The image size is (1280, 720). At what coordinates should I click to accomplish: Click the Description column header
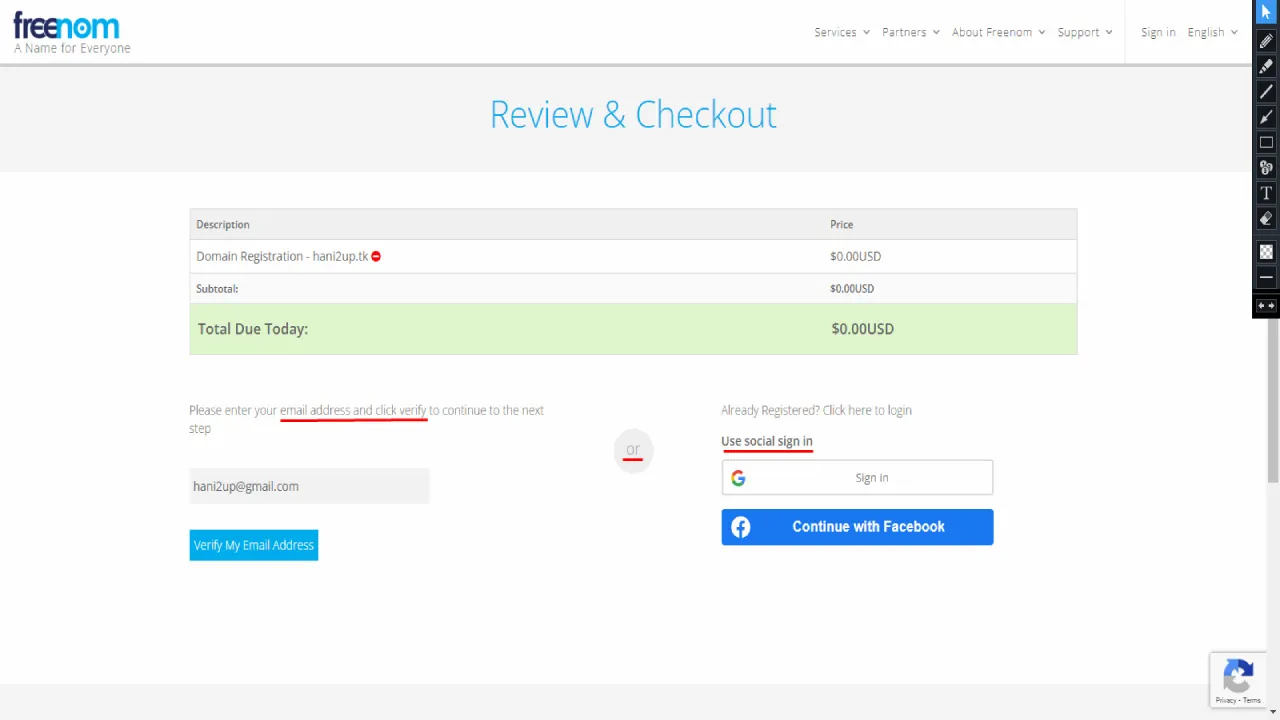point(223,224)
